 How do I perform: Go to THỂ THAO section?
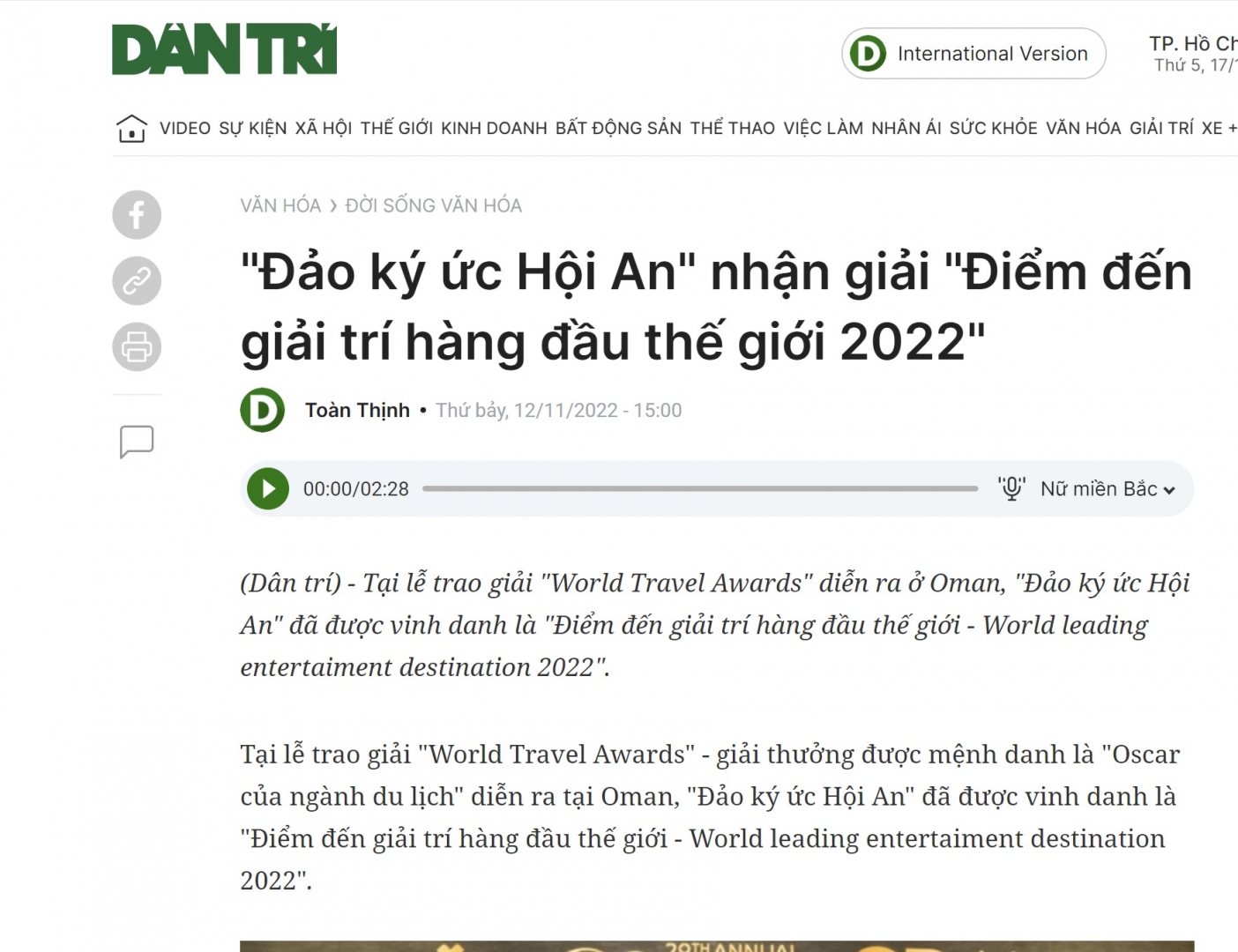[x=733, y=129]
